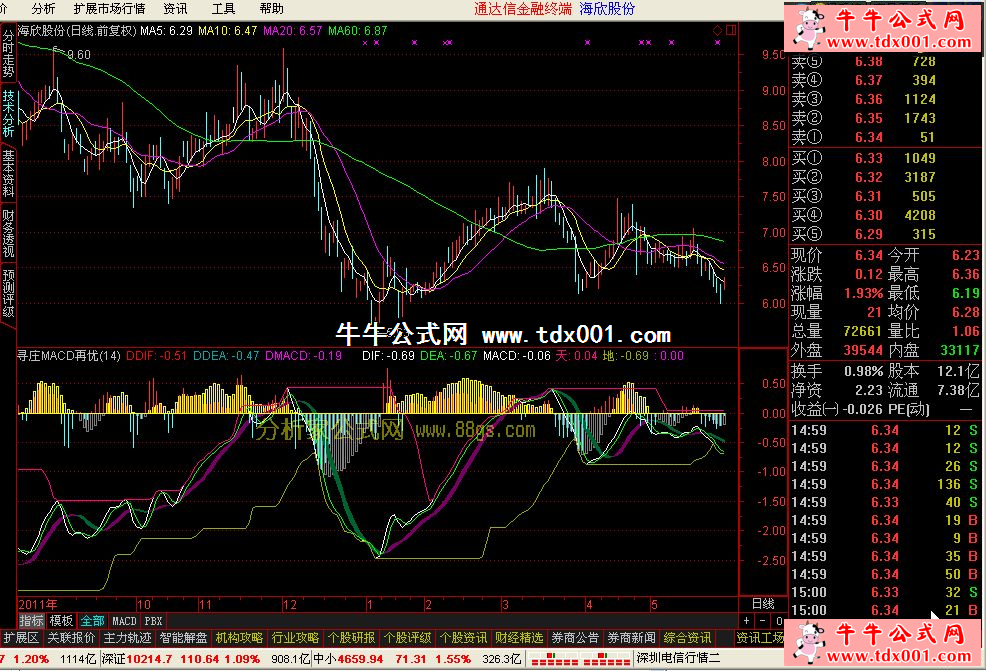Click the 买① bid row at 6.33
The width and height of the screenshot is (986, 671).
pos(885,158)
